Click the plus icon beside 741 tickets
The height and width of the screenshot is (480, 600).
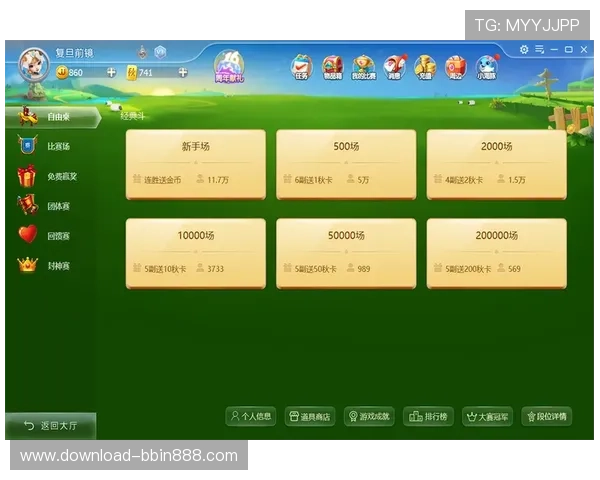pos(183,72)
